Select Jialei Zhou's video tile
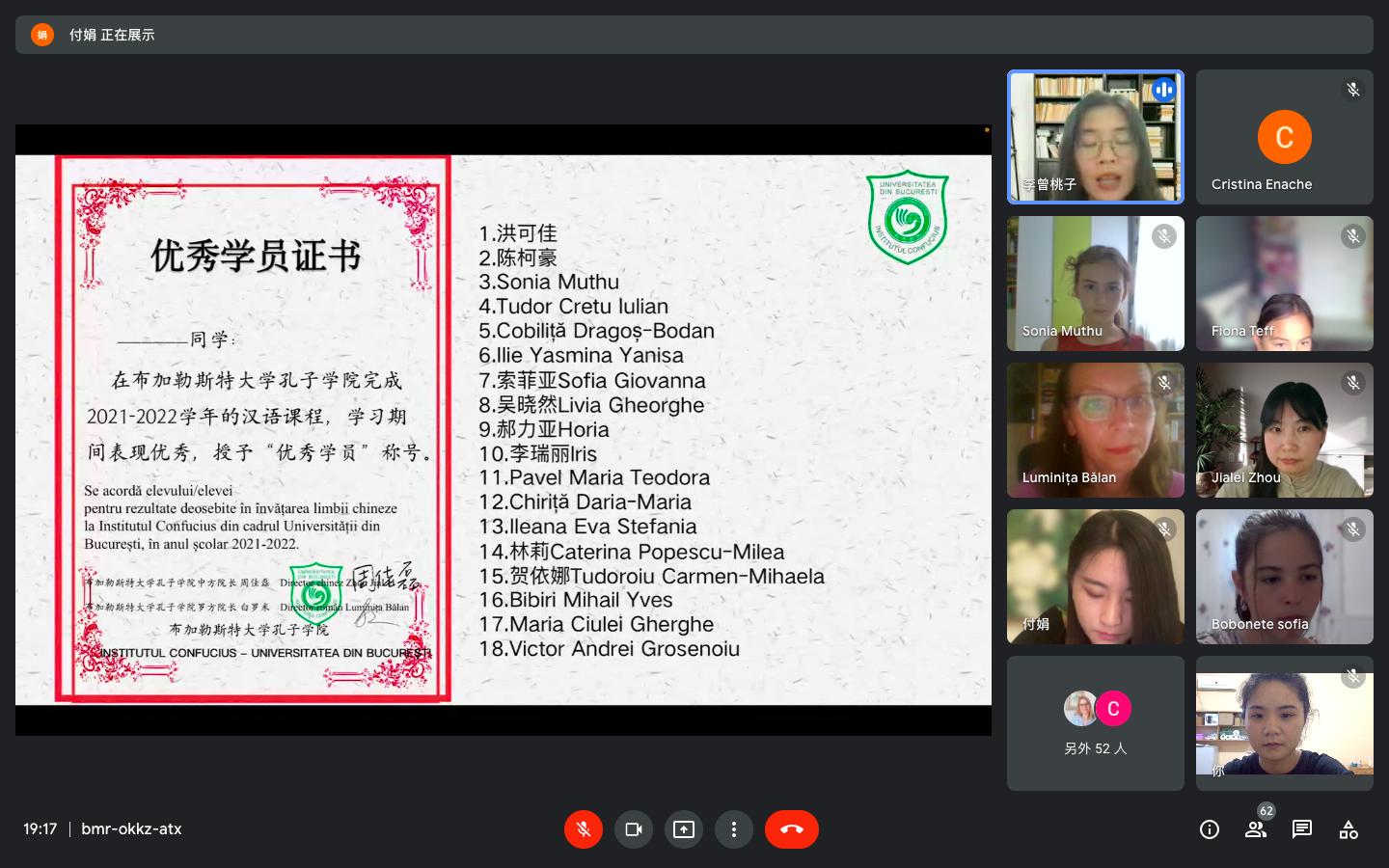 click(x=1284, y=430)
